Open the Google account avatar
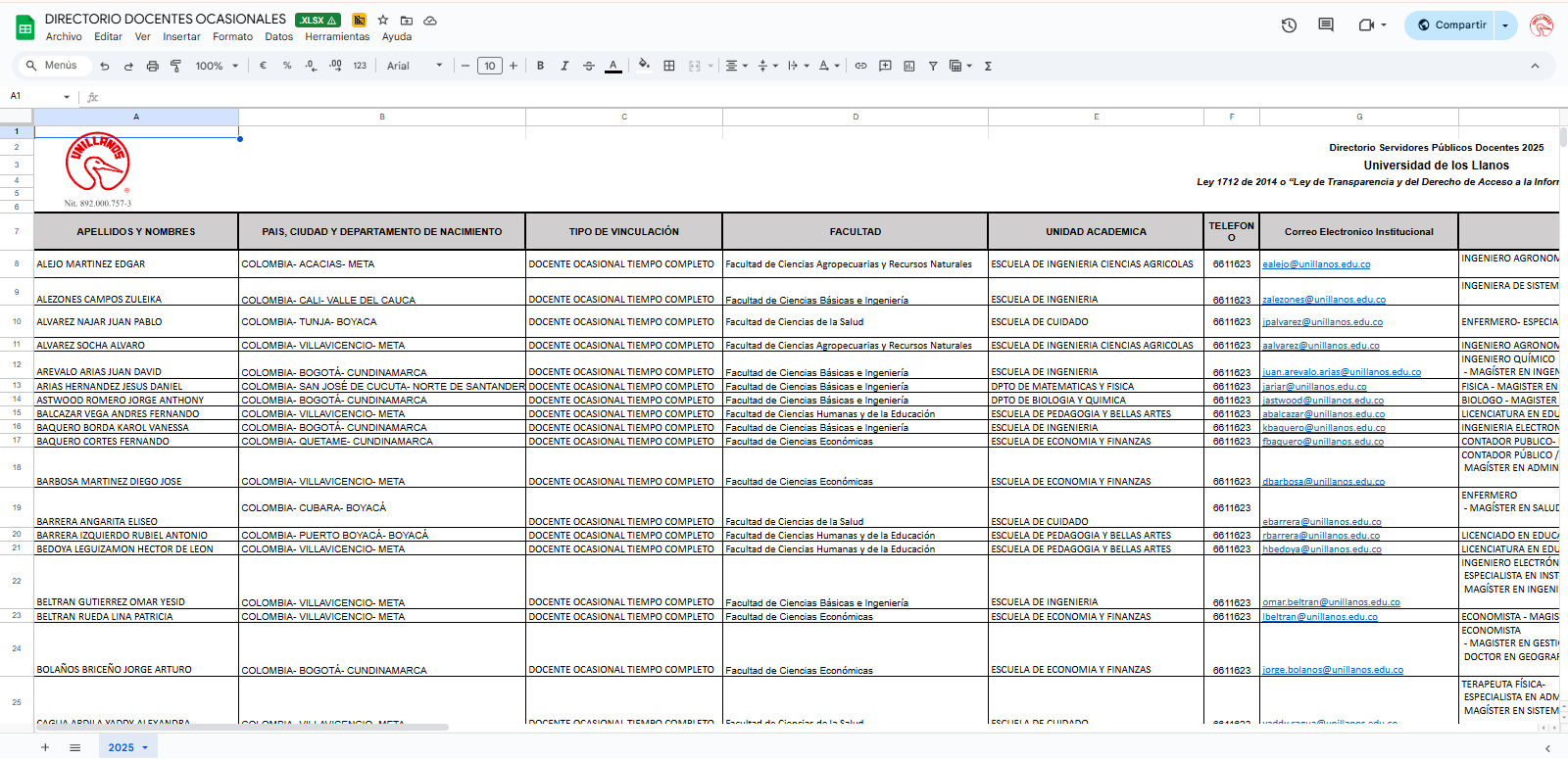The width and height of the screenshot is (1568, 760). click(1542, 25)
